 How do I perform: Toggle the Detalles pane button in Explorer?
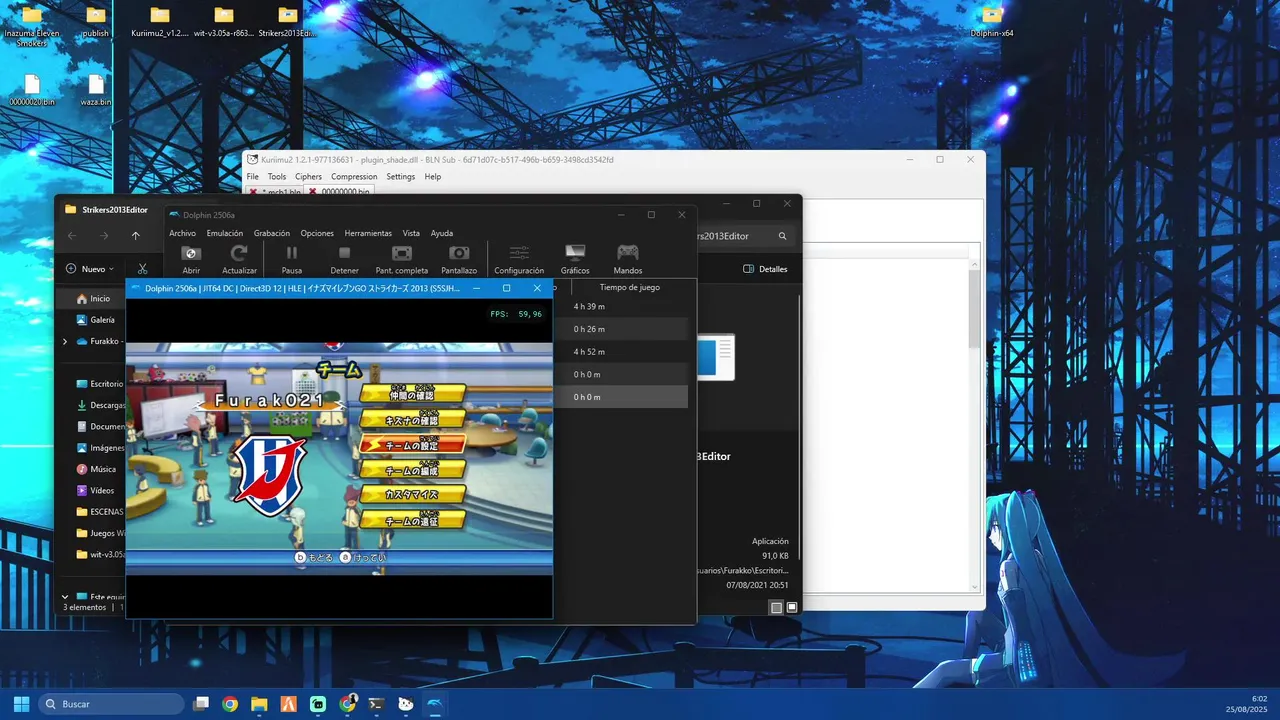[765, 269]
